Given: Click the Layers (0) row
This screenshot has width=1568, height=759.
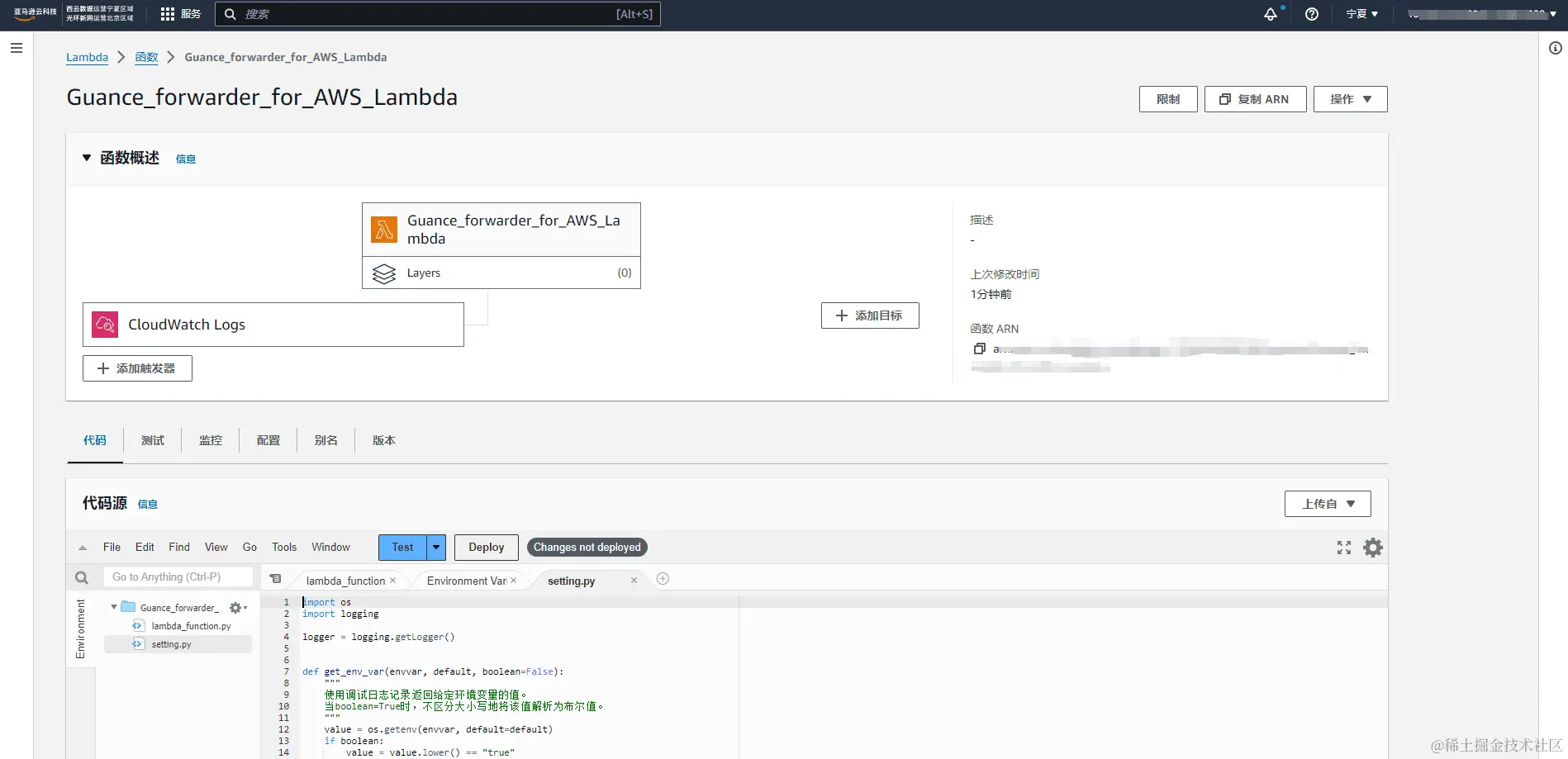Looking at the screenshot, I should pyautogui.click(x=501, y=273).
